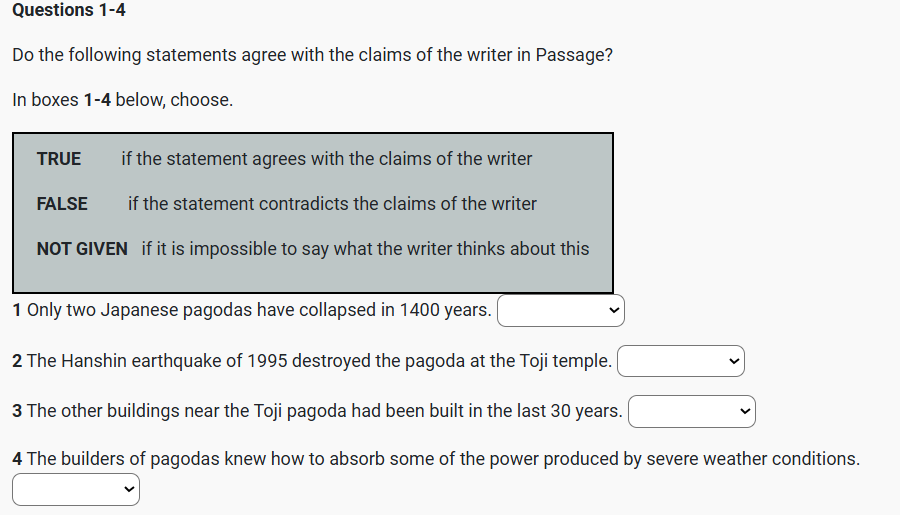Click the statement about severe weather conditions
This screenshot has width=900, height=515.
(442, 459)
